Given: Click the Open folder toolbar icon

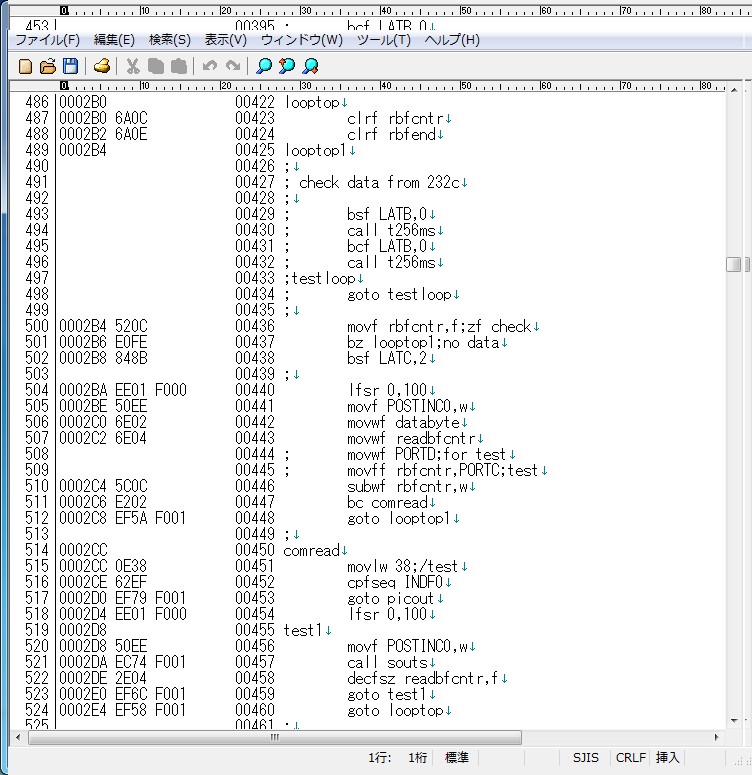Looking at the screenshot, I should [48, 66].
